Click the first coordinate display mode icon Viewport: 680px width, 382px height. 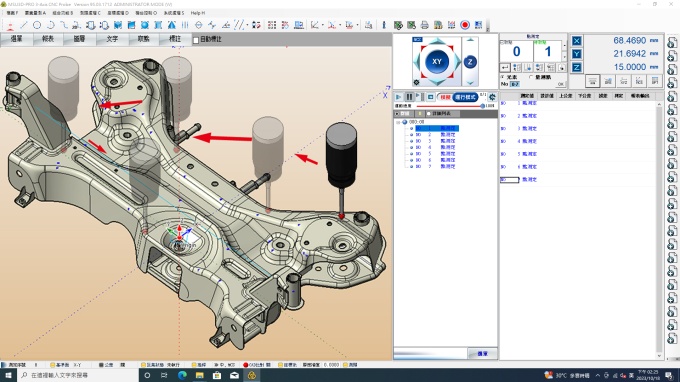[x=592, y=81]
